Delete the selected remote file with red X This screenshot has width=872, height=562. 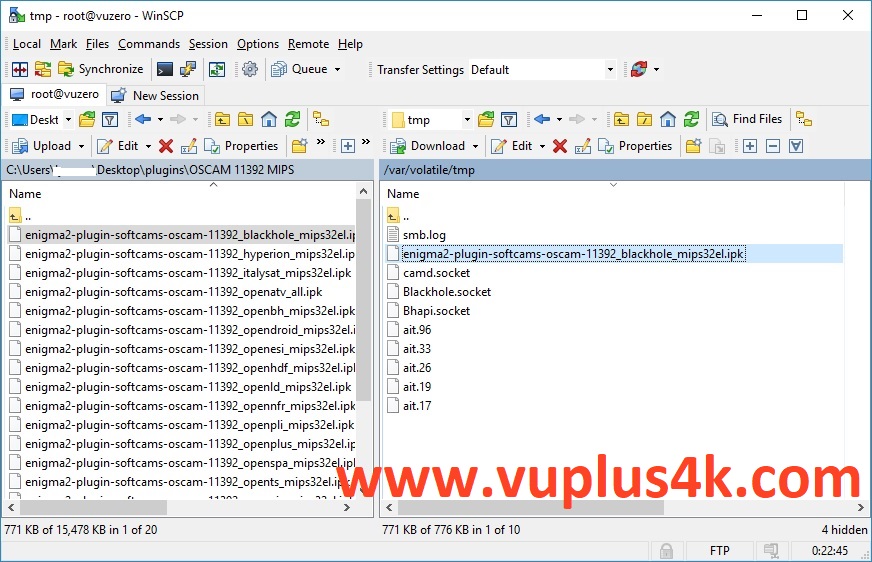[560, 146]
